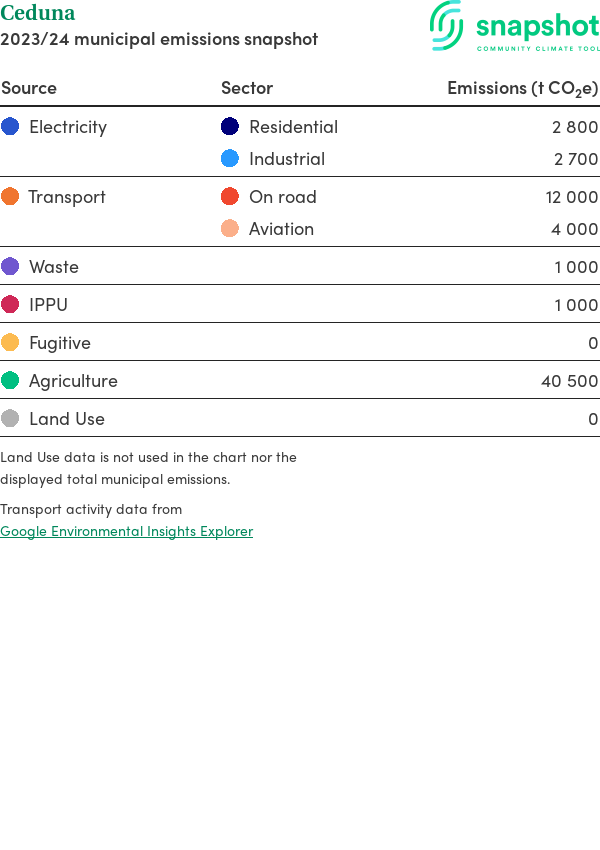Click the Ceduna municipality title
Screen dimensions: 600x850
(38, 13)
